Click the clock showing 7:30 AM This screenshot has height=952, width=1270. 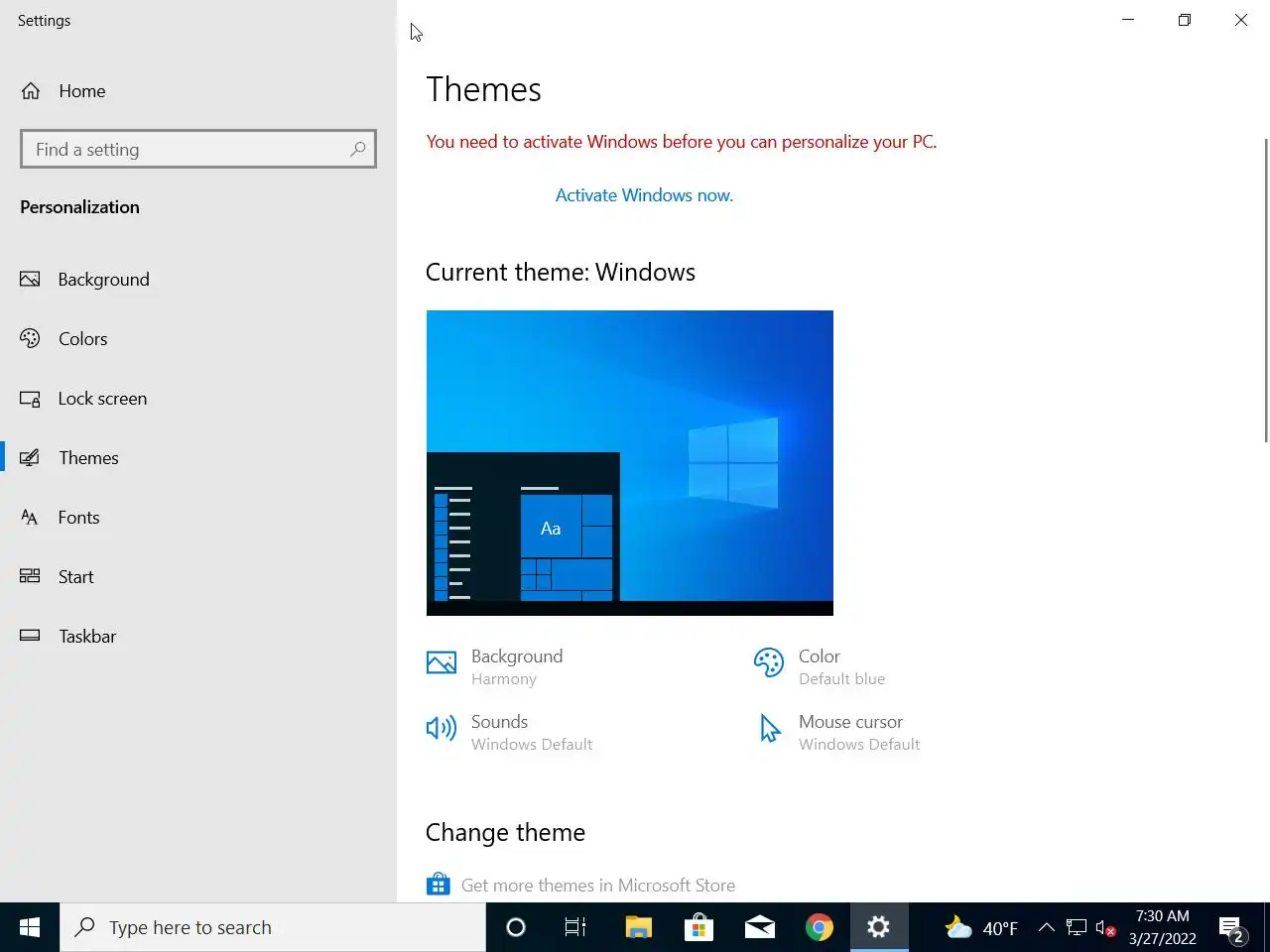1162,927
